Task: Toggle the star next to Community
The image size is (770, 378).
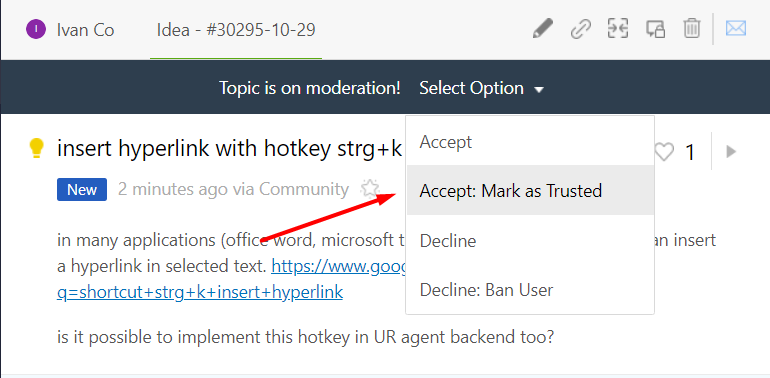Action: [370, 189]
